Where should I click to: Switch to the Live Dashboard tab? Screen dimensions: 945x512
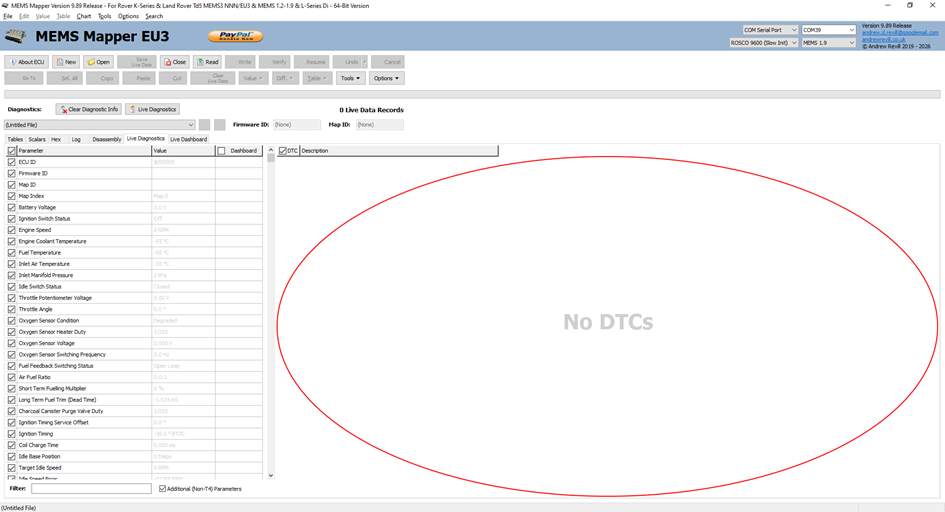coord(188,139)
